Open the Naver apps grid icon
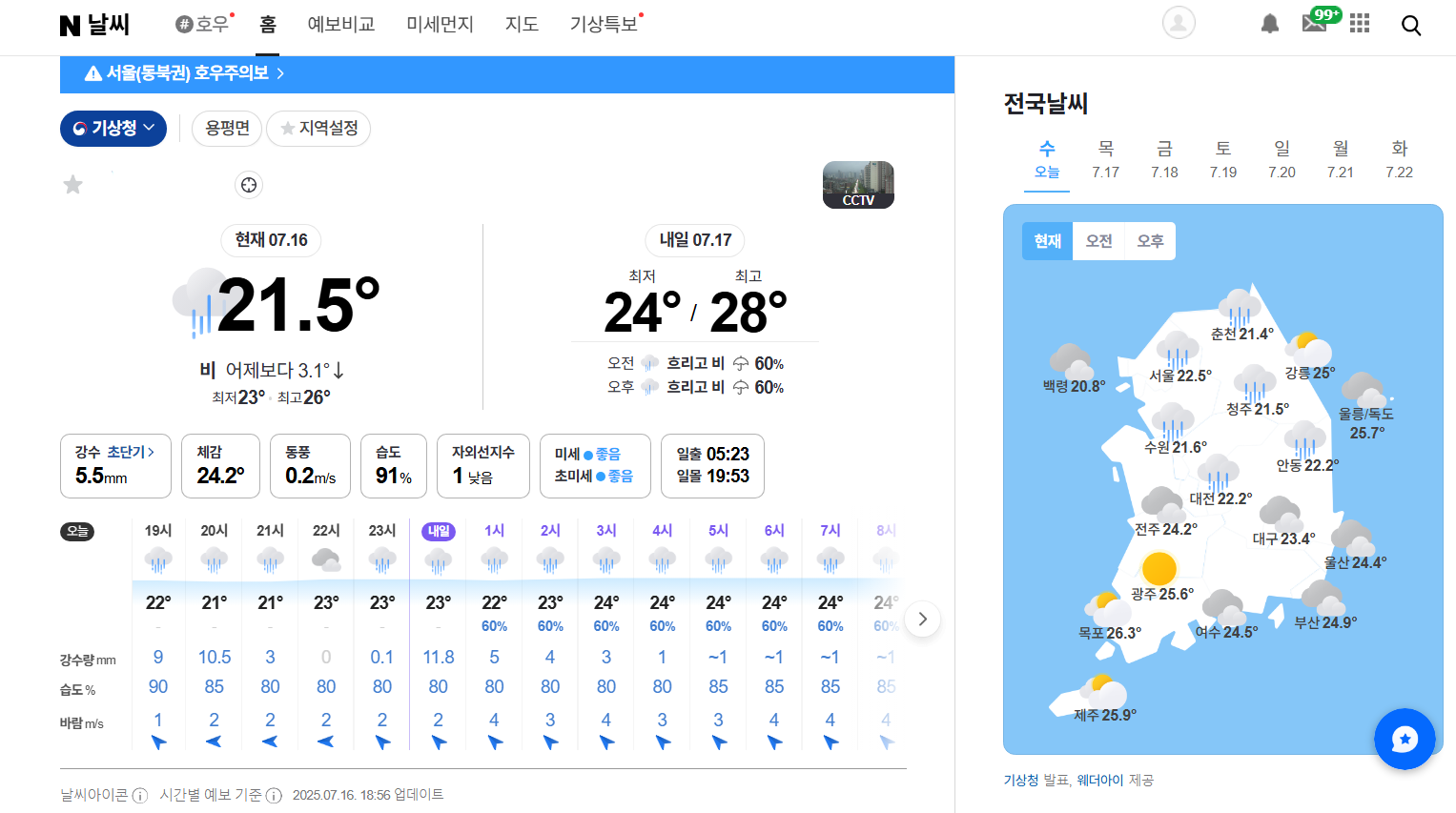This screenshot has width=1456, height=813. click(x=1360, y=24)
